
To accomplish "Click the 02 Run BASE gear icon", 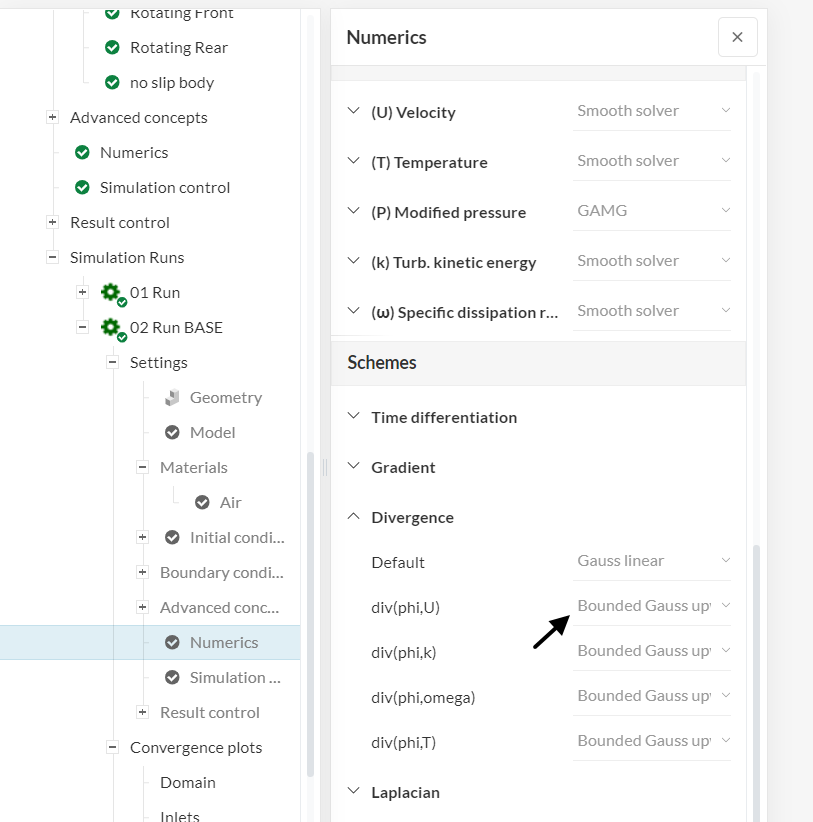I will [112, 328].
